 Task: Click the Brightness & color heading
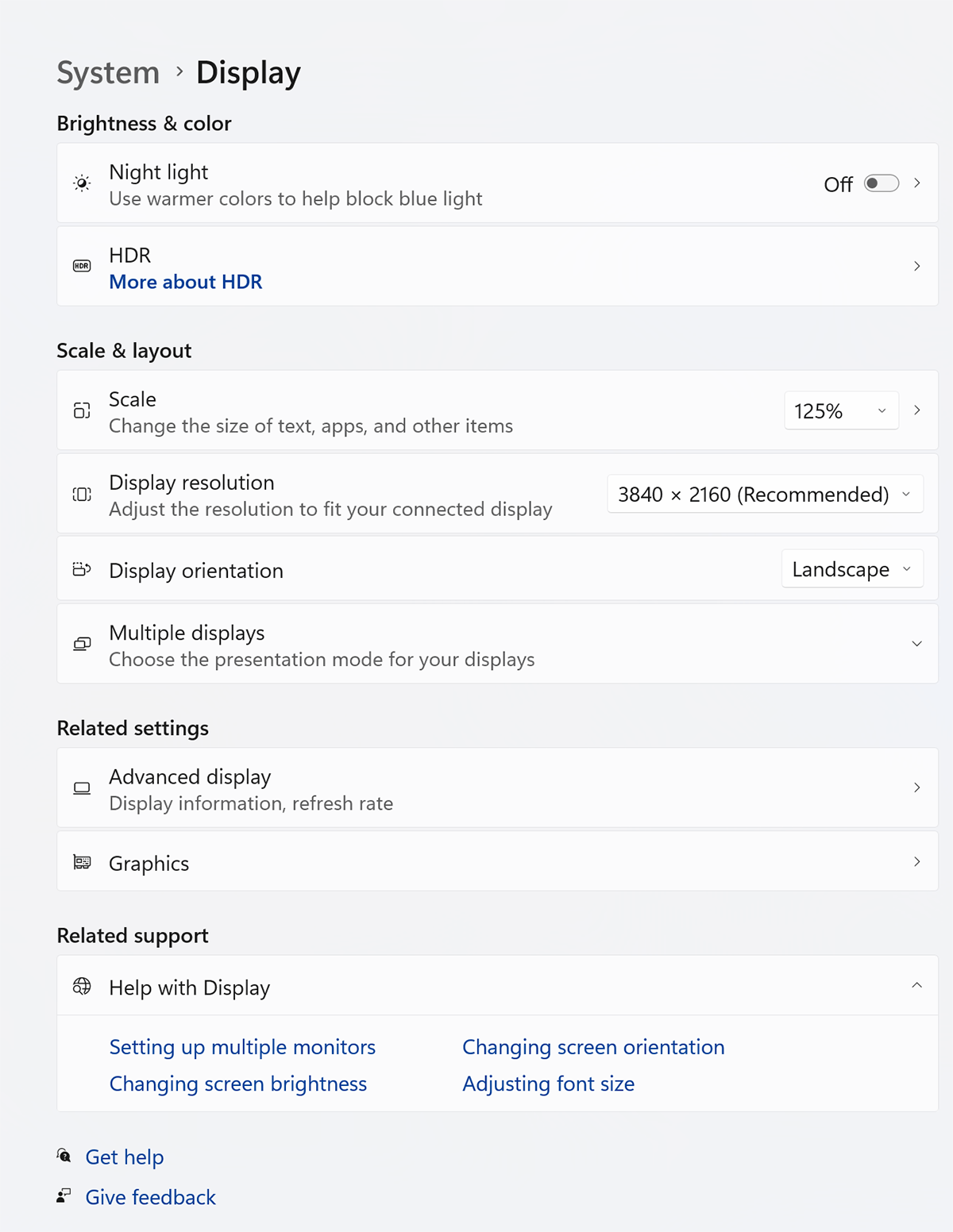coord(144,123)
